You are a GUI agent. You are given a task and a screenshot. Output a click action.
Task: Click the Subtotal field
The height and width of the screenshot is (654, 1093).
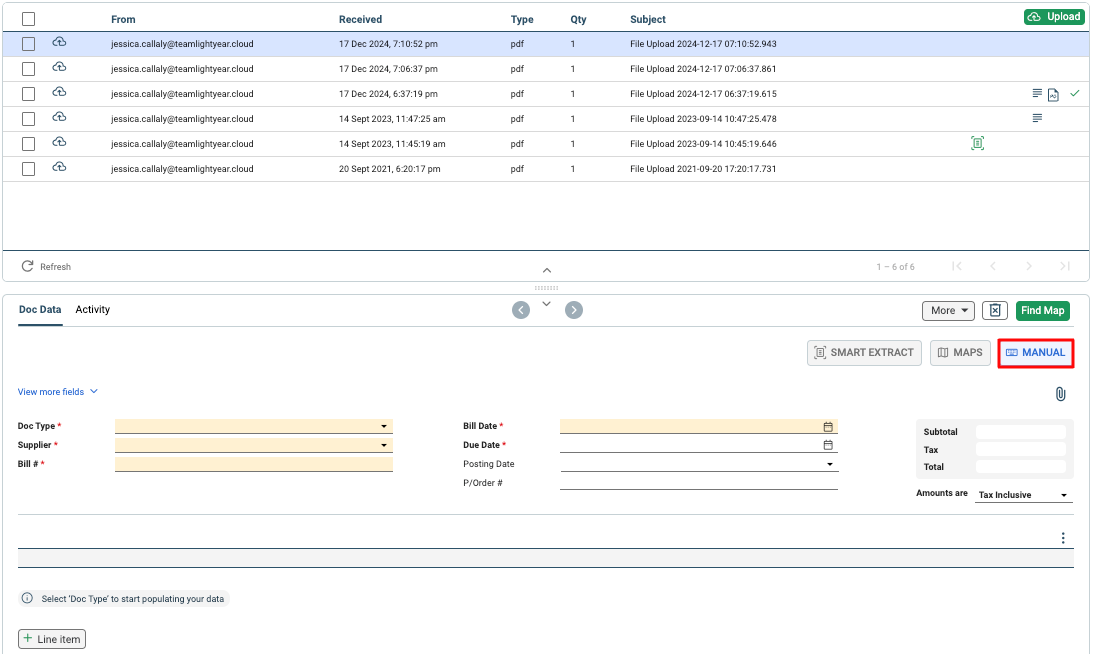tap(1021, 432)
